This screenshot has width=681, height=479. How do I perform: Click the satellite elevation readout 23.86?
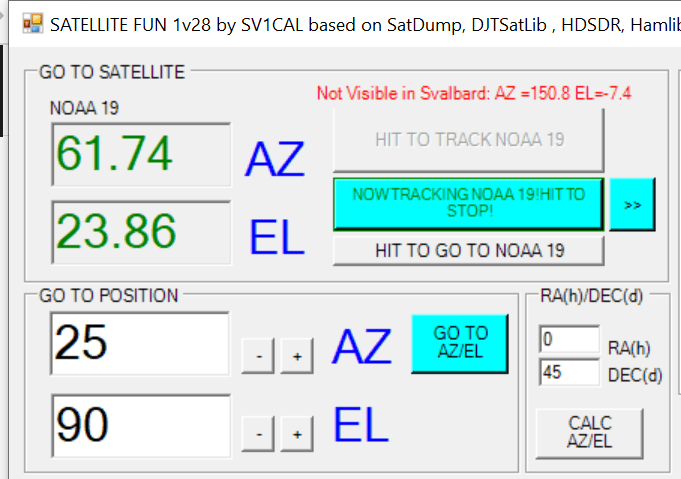pos(140,232)
